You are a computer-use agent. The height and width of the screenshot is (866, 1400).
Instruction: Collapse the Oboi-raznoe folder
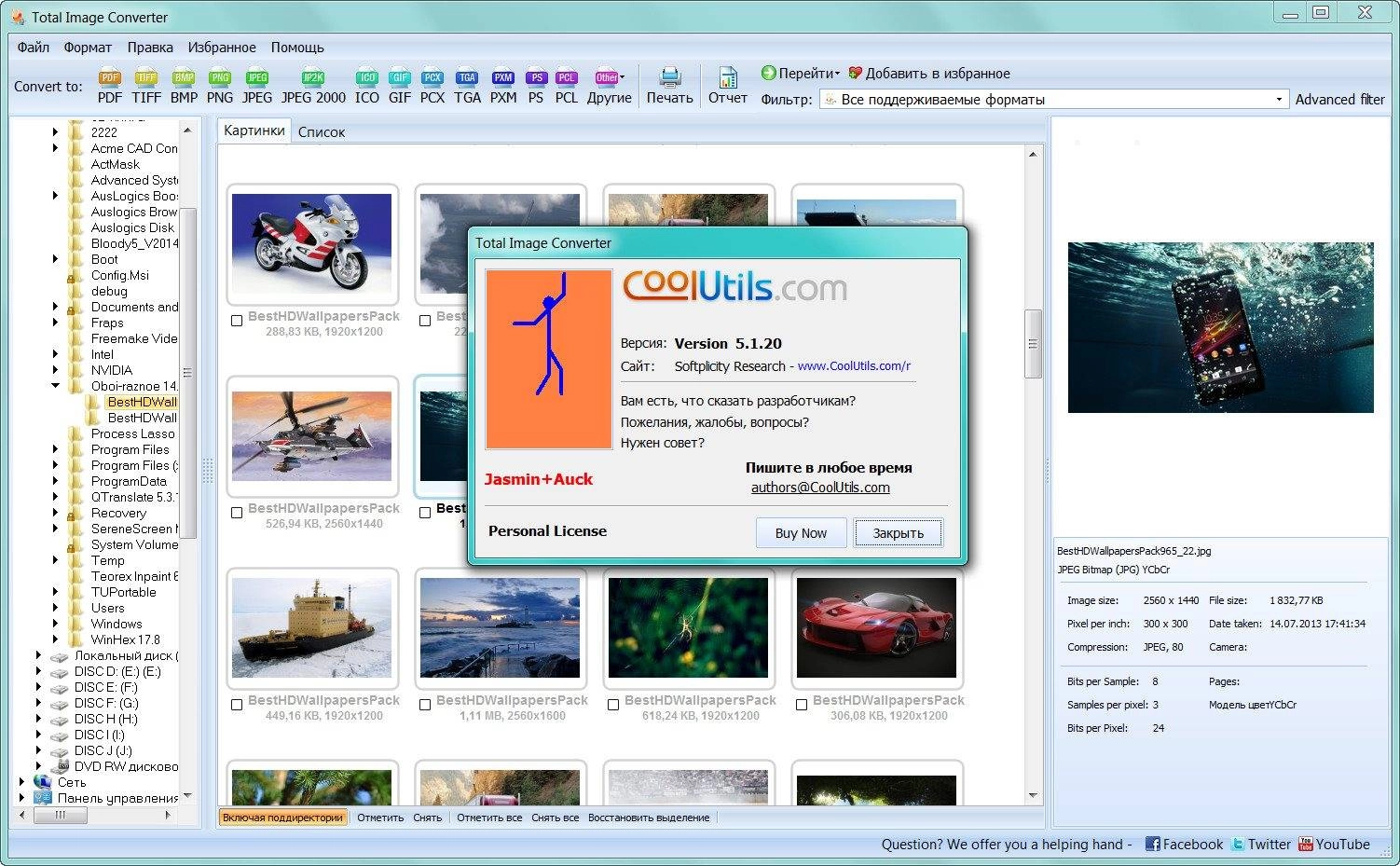click(55, 386)
